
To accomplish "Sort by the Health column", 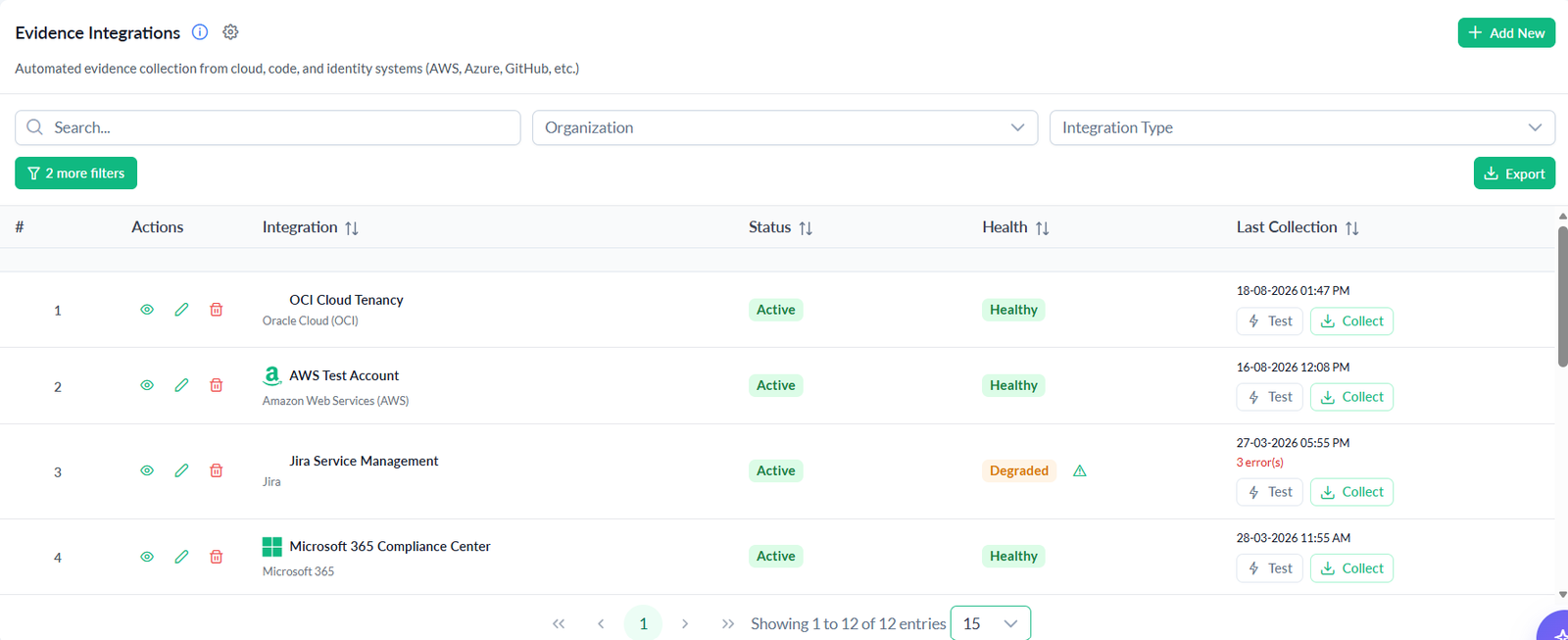I will coord(1043,227).
